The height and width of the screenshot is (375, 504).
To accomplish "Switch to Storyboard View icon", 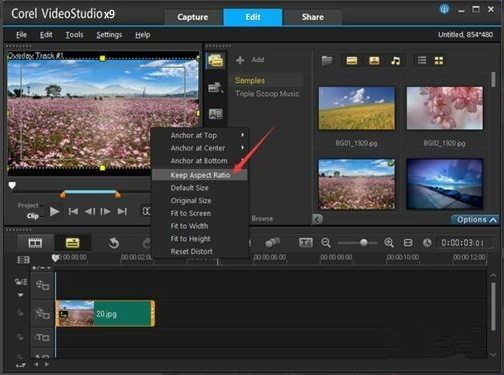I will point(35,243).
